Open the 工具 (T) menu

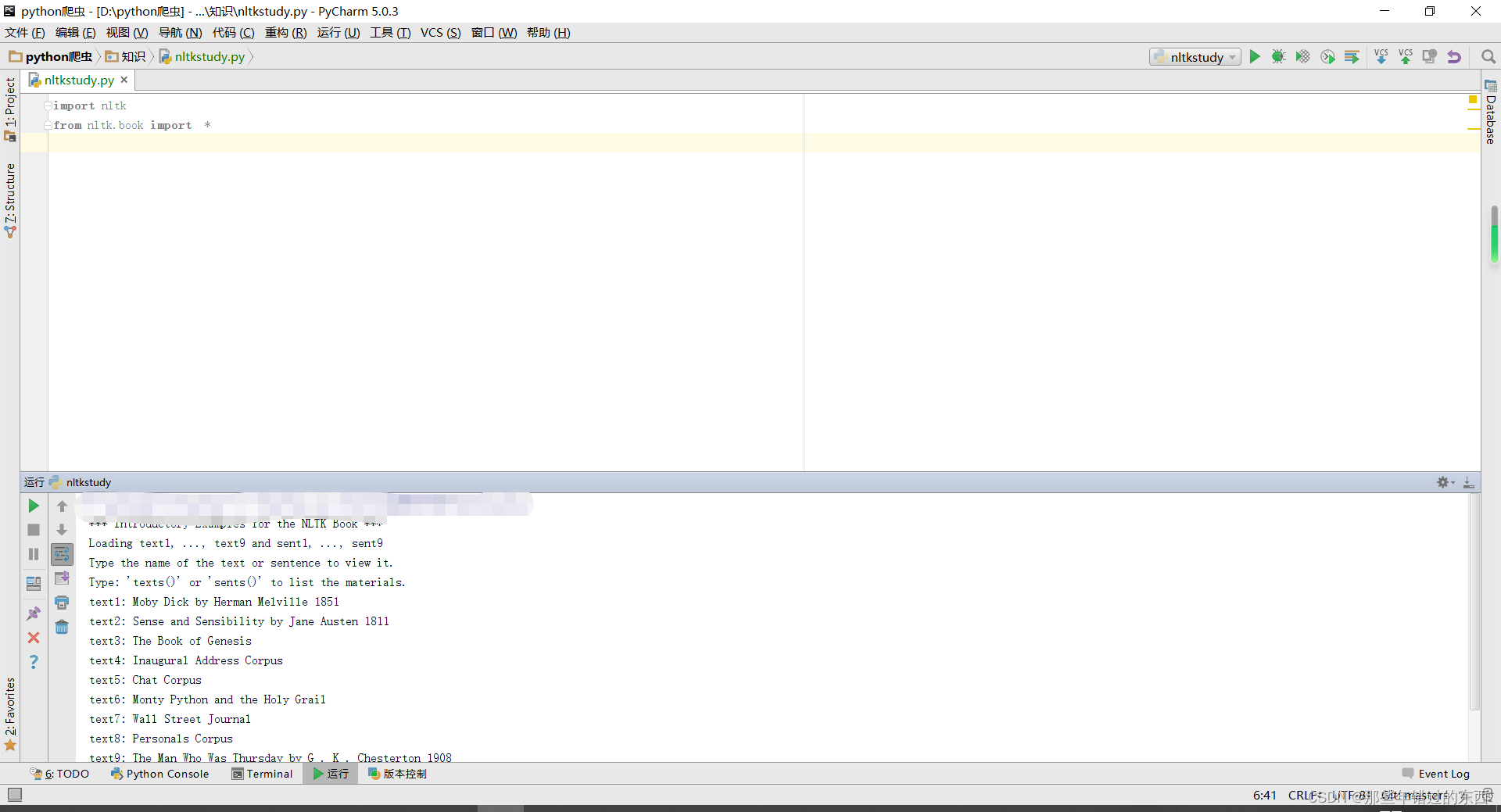pos(390,32)
